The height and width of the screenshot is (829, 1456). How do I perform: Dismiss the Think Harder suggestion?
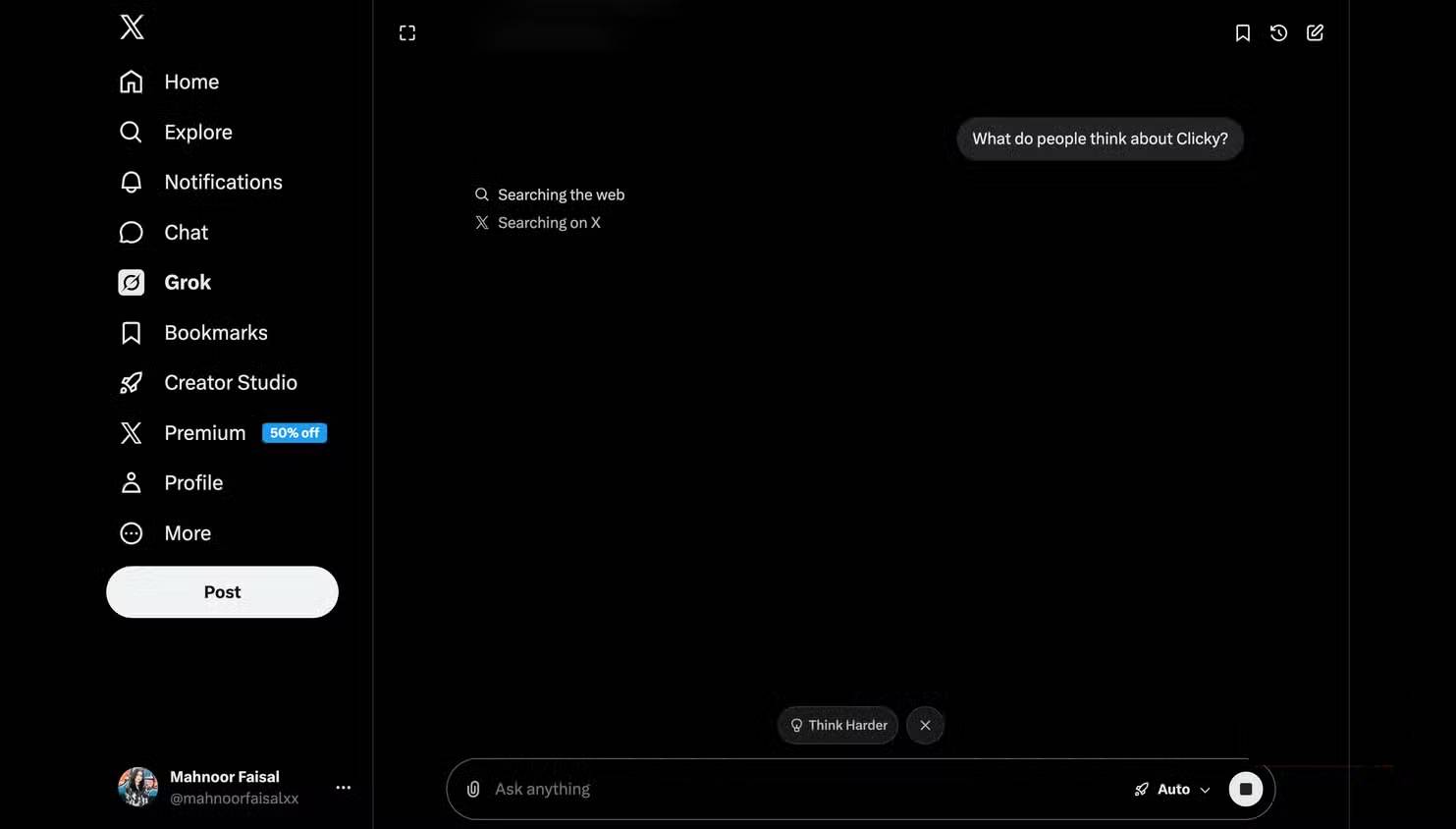coord(925,725)
